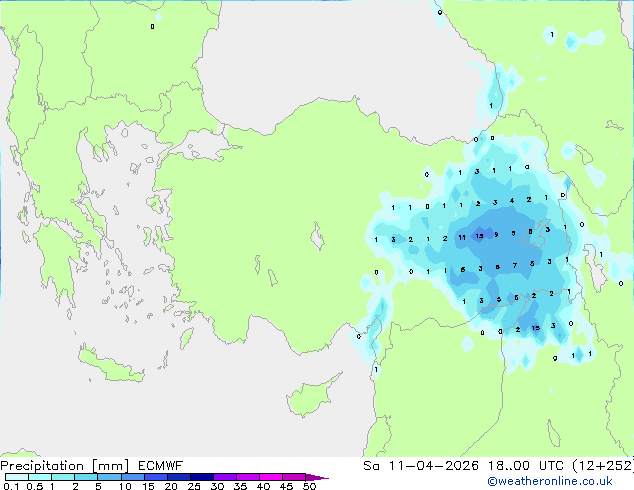Screen dimensions: 634x490
Task: Click the legend scale label '40'
Action: coord(263,486)
